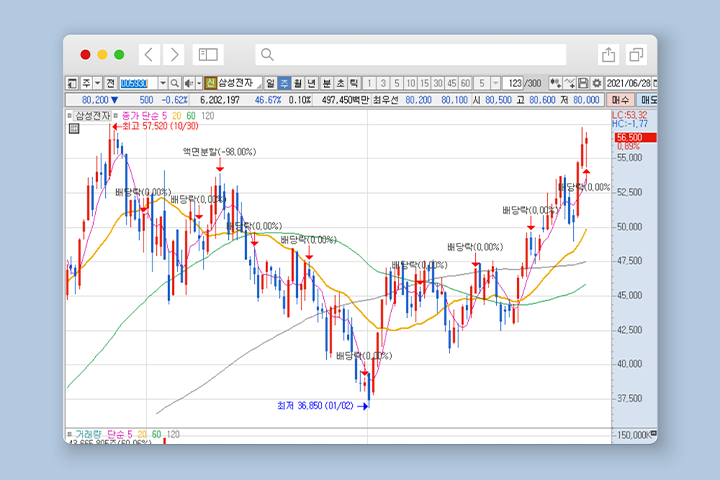Select the first 5 interval button
This screenshot has width=720, height=480.
tap(397, 83)
